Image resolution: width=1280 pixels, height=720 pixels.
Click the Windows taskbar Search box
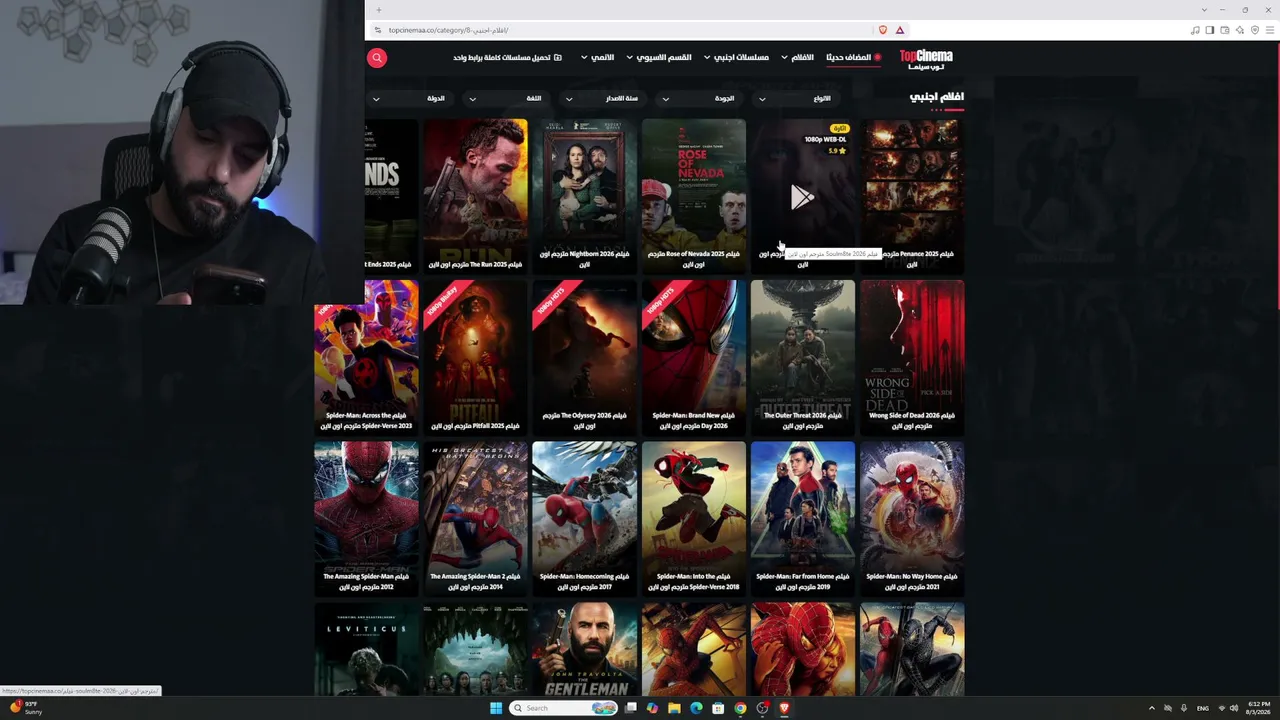tap(563, 708)
